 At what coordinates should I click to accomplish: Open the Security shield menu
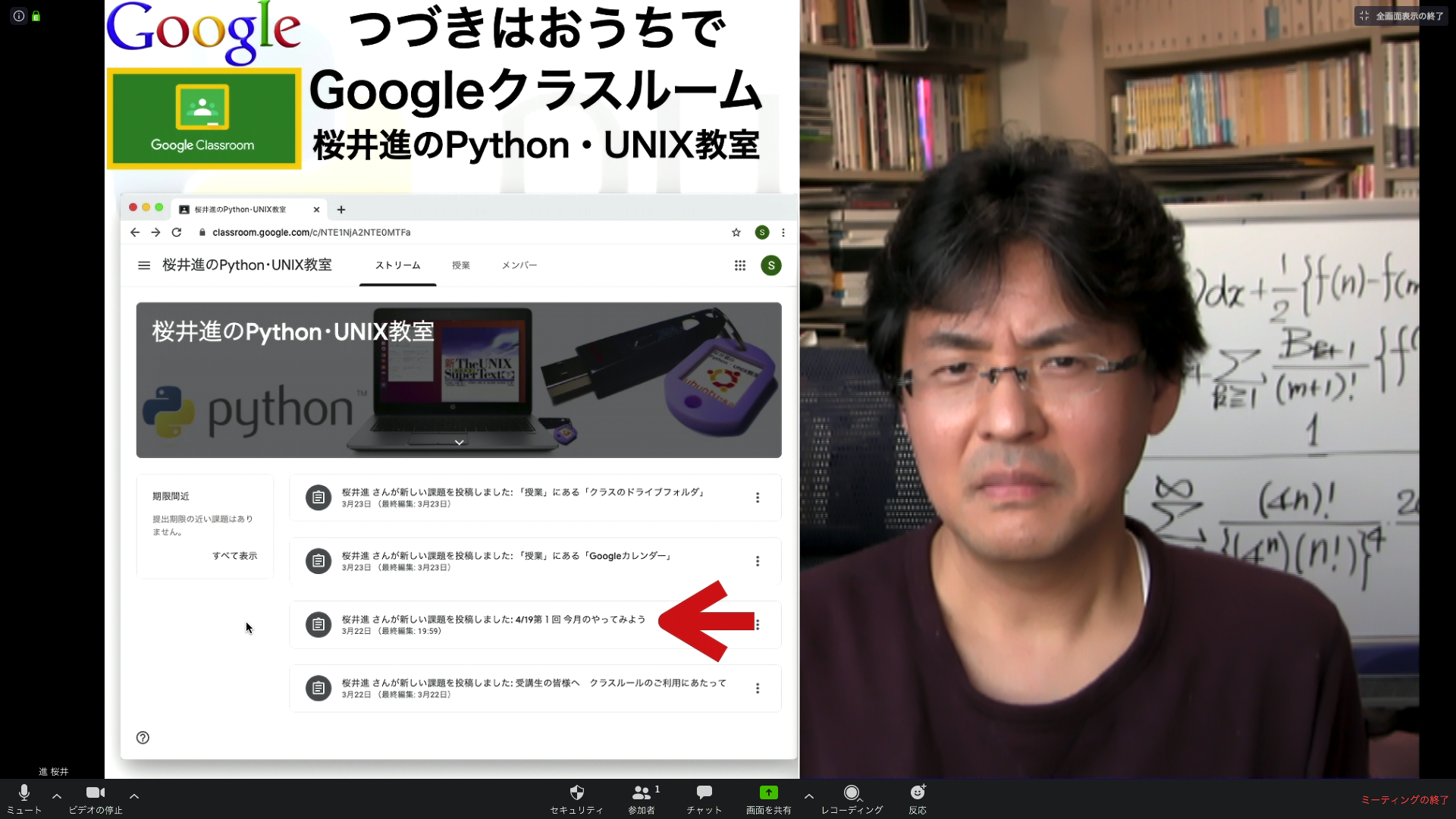coord(576,799)
